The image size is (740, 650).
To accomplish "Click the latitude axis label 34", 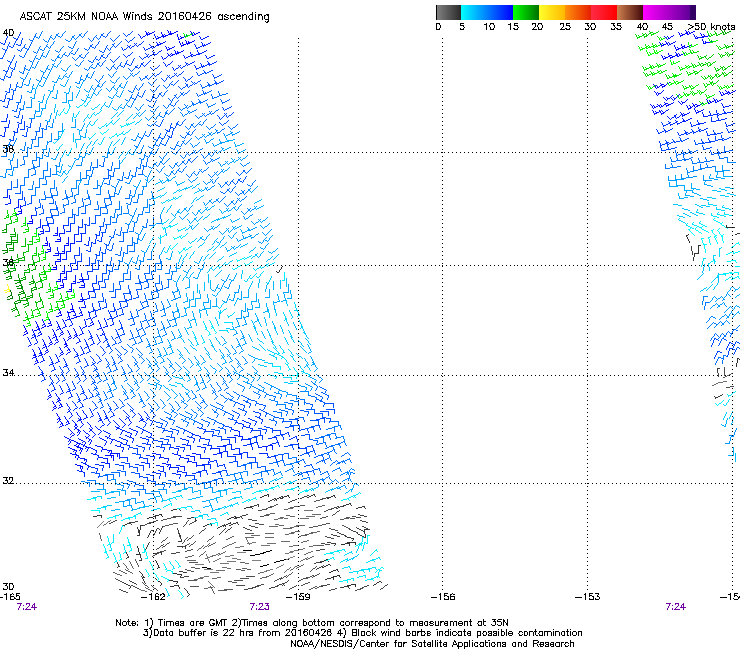I will (8, 372).
